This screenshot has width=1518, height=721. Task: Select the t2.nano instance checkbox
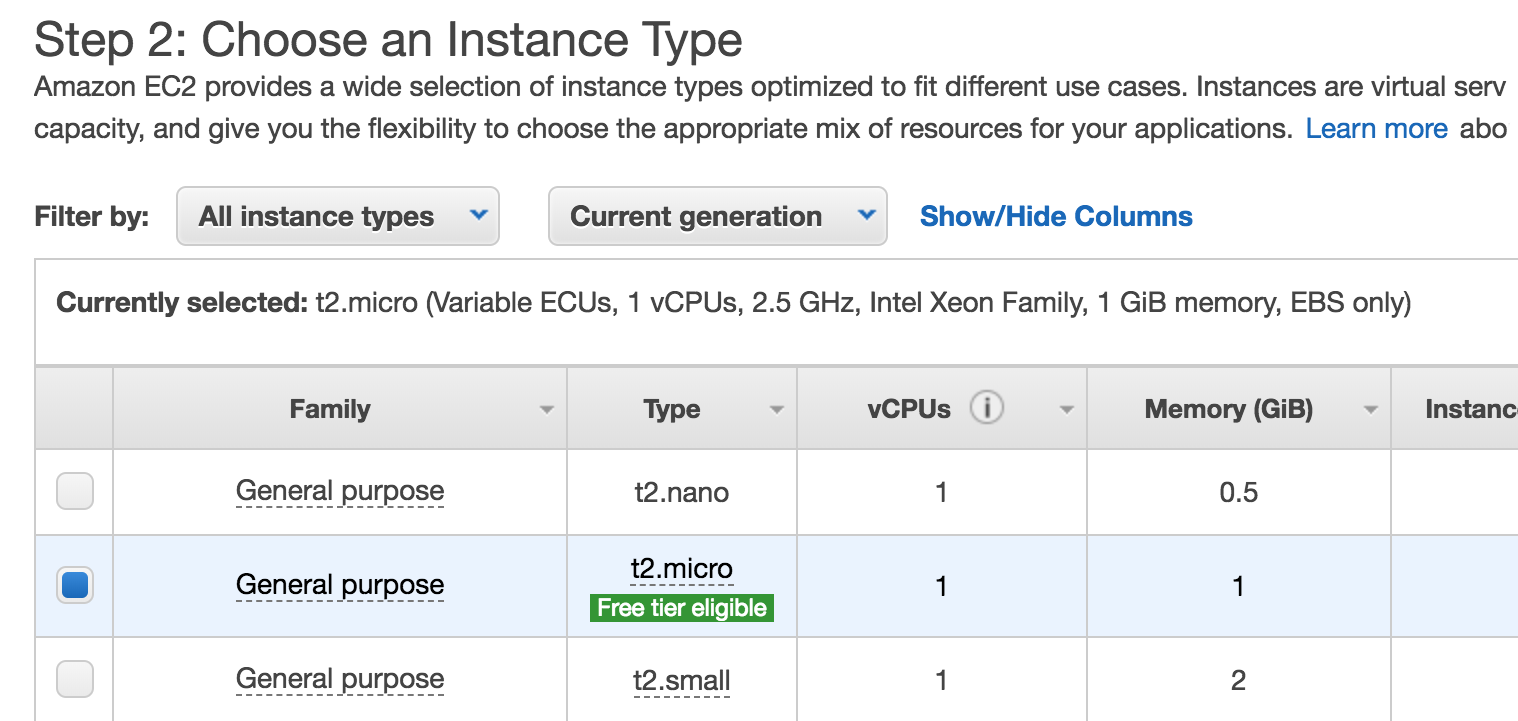[75, 491]
